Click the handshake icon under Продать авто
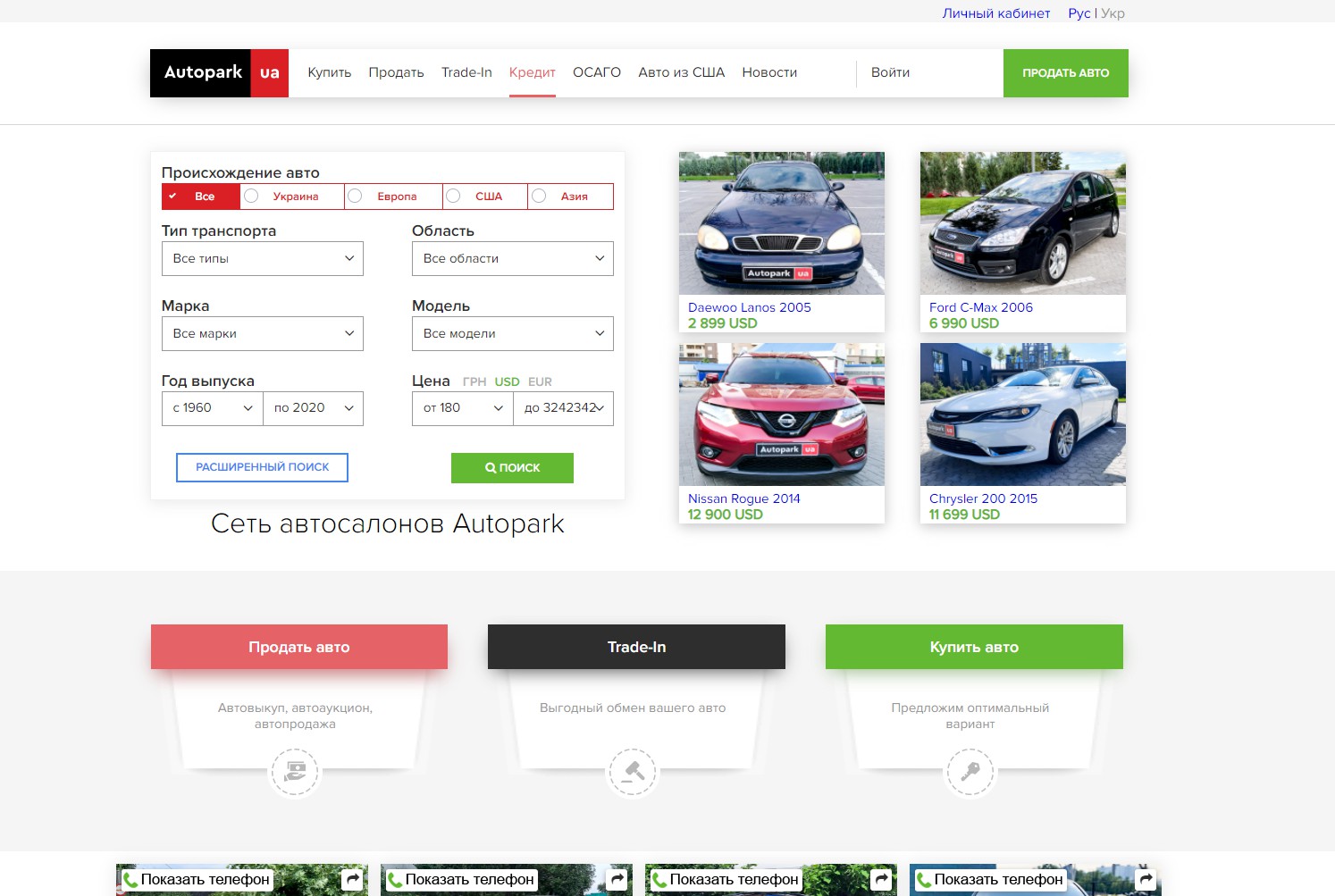Image resolution: width=1335 pixels, height=896 pixels. click(x=295, y=772)
